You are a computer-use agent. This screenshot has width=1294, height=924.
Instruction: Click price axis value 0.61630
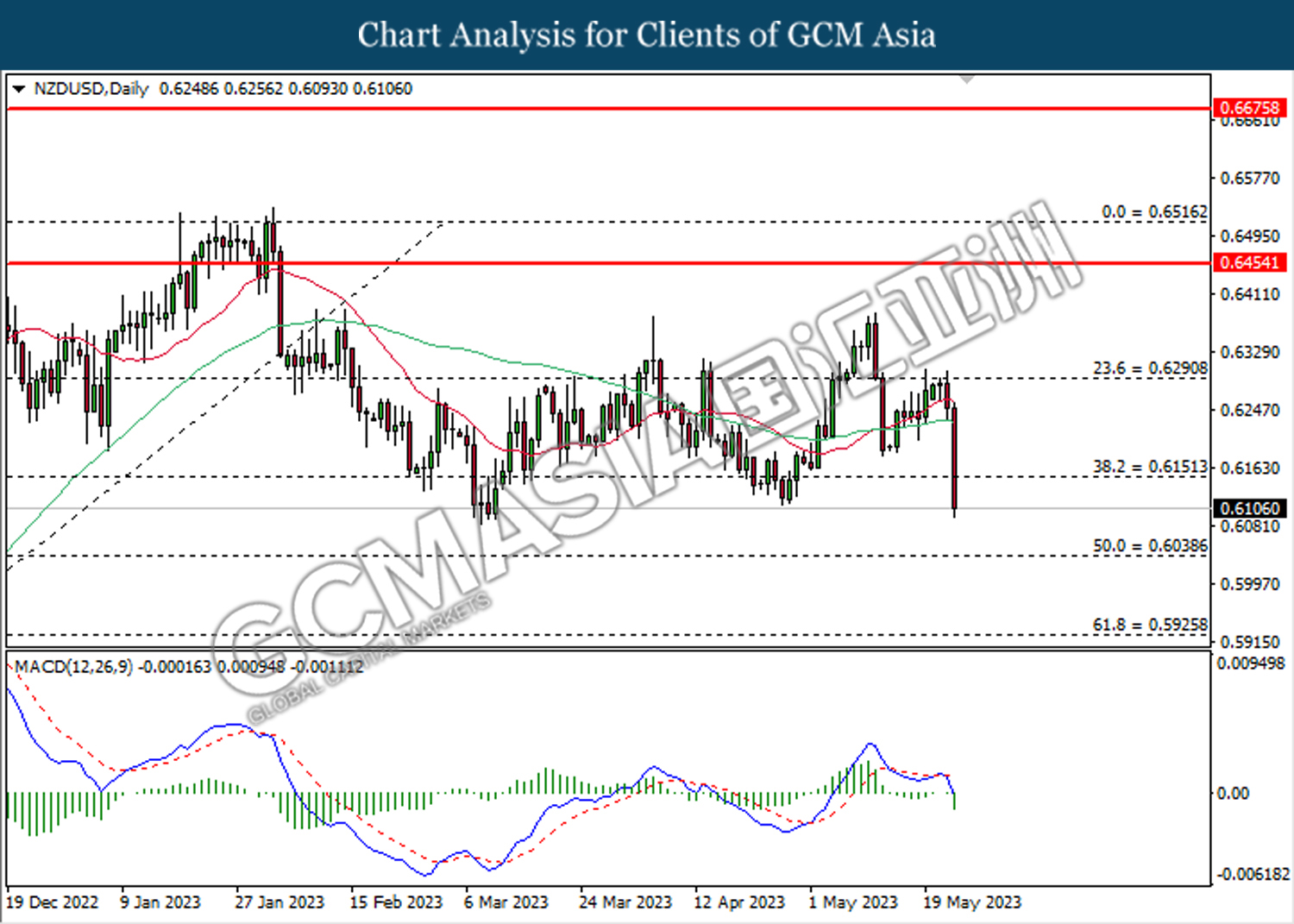(1250, 468)
